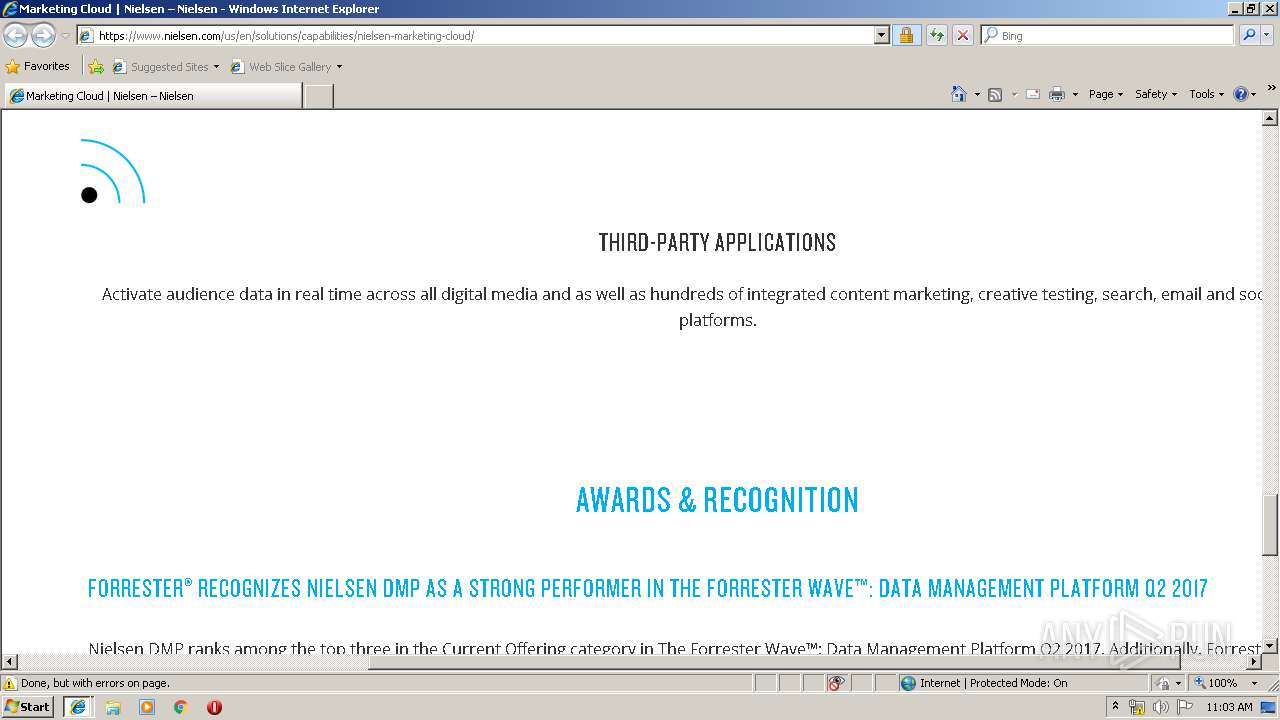Screen dimensions: 1280x720
Task: Select the Marketing Cloud | Nielsen tab
Action: pos(153,96)
